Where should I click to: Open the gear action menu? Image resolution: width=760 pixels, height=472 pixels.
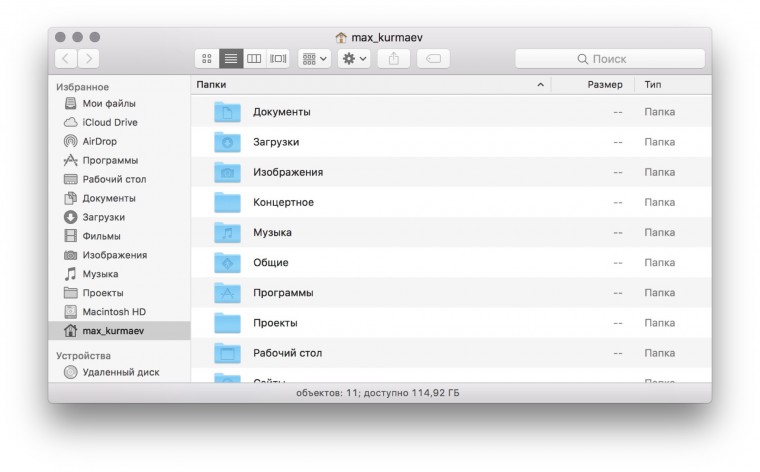[354, 59]
